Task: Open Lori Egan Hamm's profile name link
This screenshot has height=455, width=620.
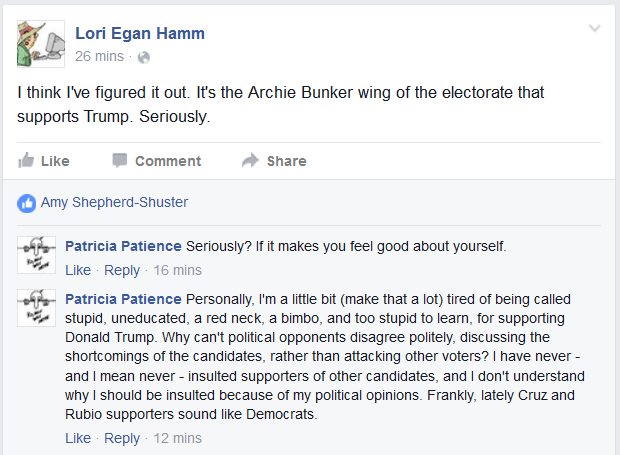Action: coord(140,33)
